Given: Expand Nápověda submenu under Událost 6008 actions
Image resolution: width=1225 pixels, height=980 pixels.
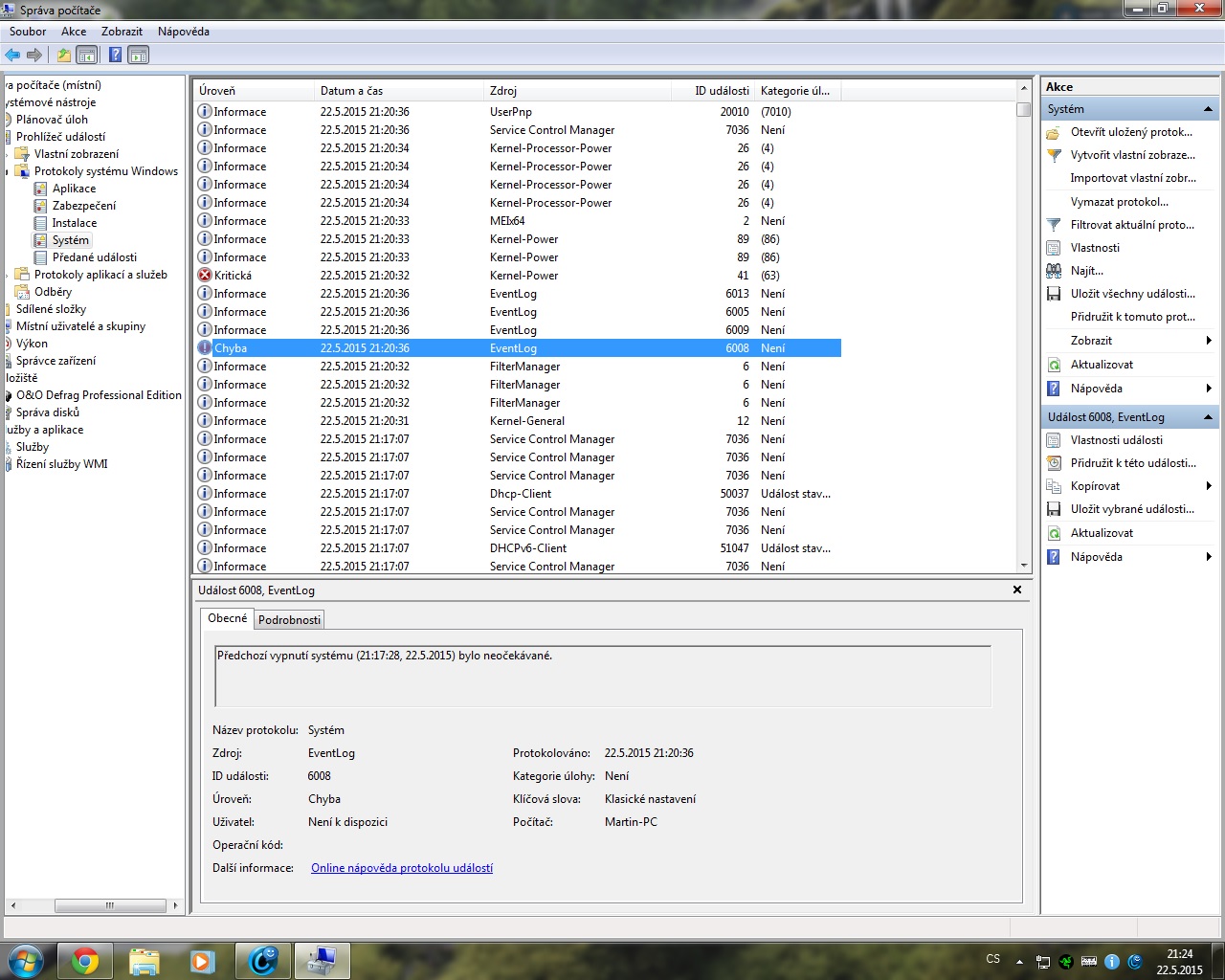Looking at the screenshot, I should pyautogui.click(x=1209, y=557).
